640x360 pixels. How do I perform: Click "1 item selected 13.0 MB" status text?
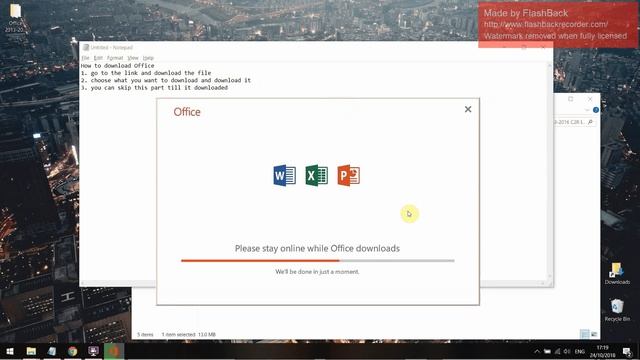189,334
